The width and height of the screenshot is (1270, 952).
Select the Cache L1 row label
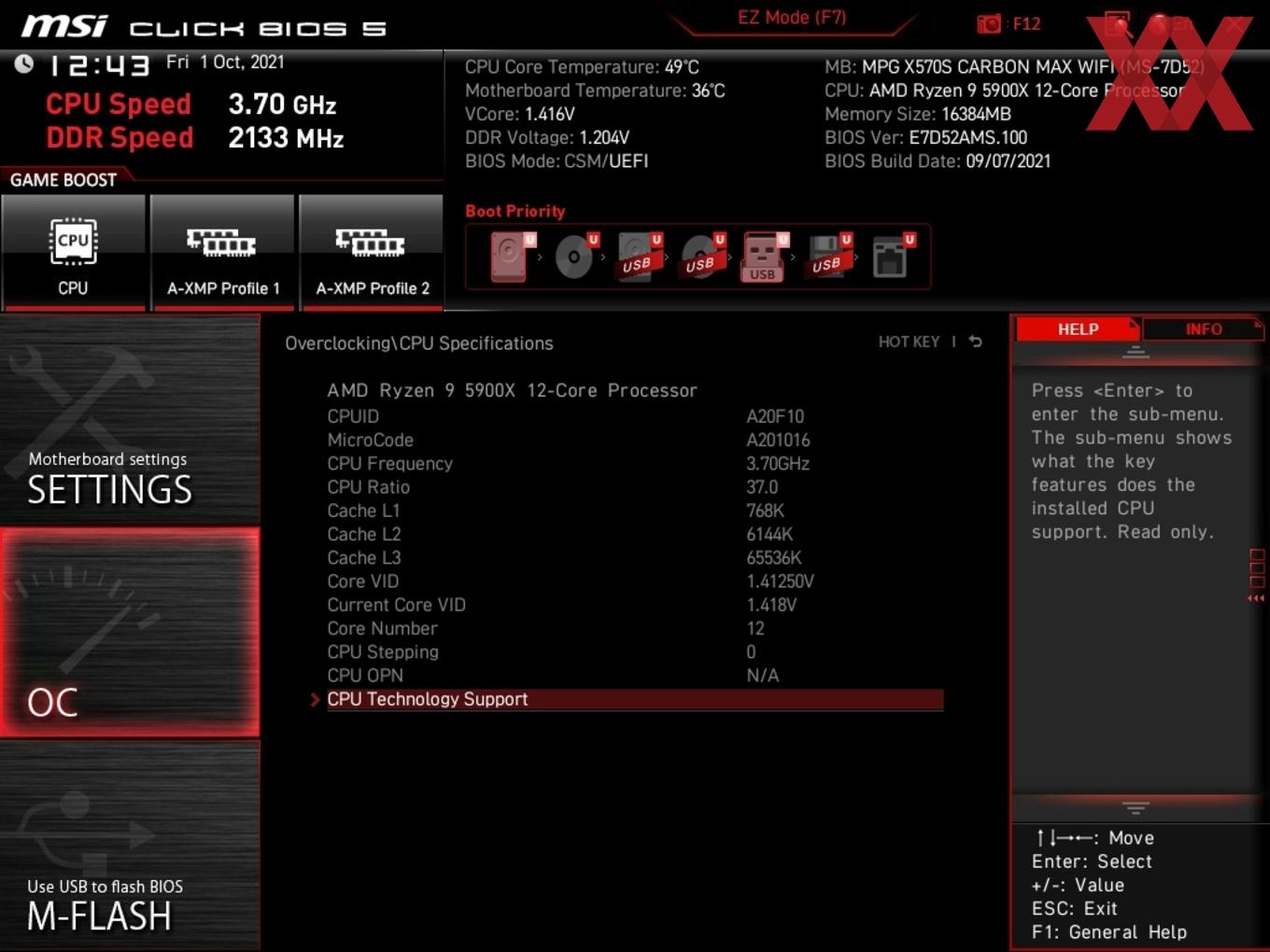click(x=363, y=511)
